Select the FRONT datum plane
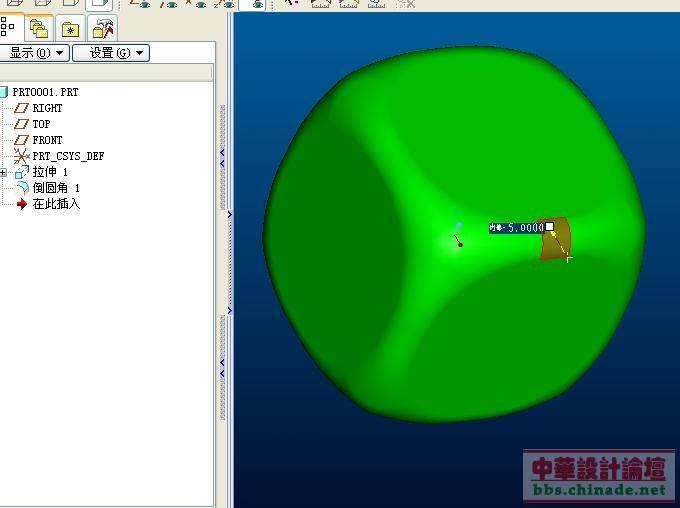 [x=47, y=140]
